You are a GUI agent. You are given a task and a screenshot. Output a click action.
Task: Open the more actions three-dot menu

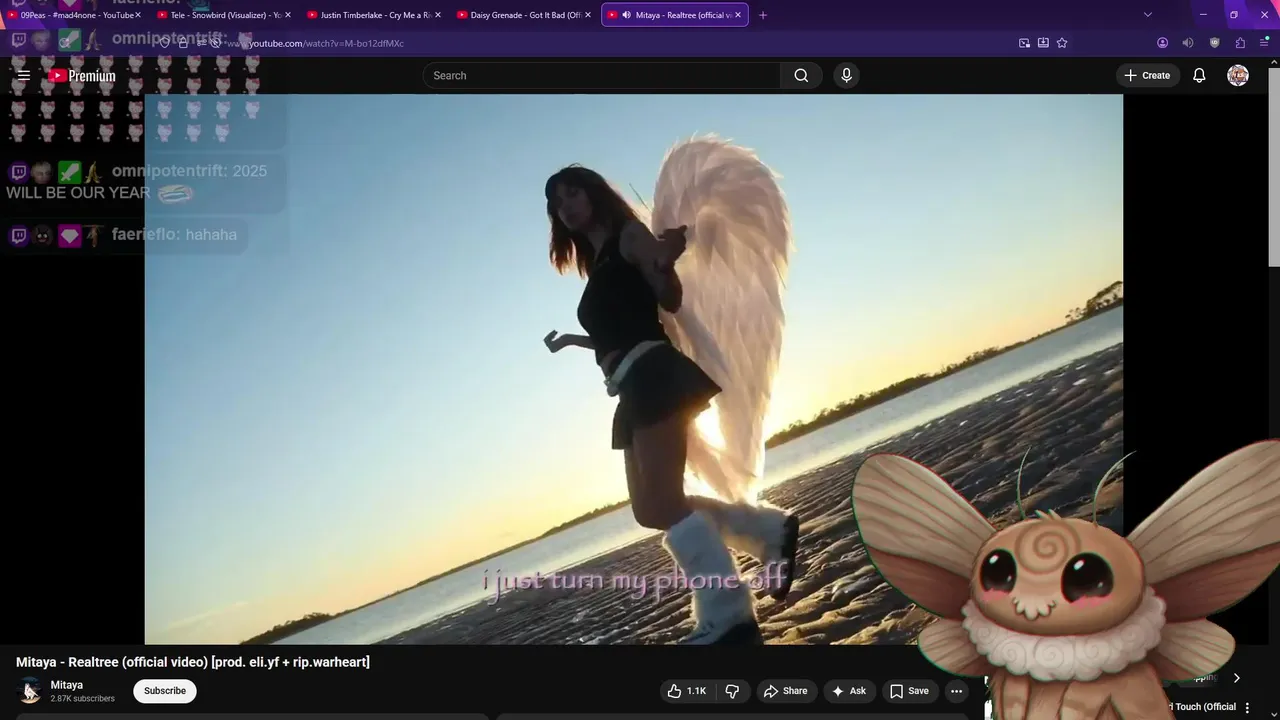956,691
